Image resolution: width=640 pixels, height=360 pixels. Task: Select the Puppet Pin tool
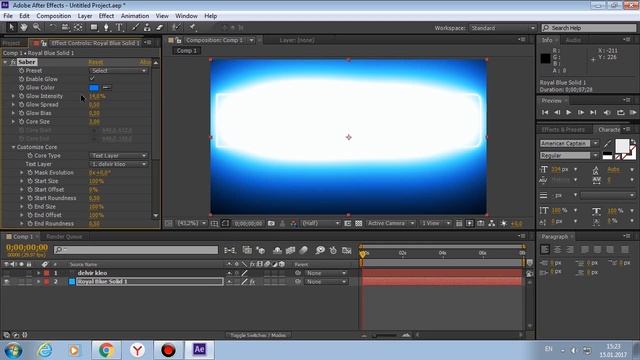point(192,27)
